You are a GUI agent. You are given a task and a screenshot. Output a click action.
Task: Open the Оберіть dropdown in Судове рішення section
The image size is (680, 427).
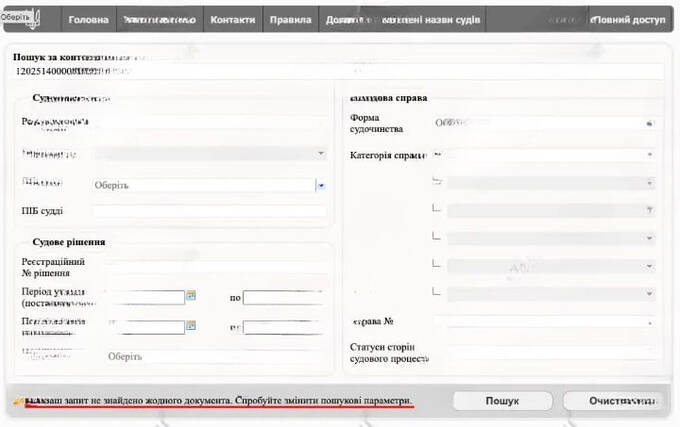215,356
